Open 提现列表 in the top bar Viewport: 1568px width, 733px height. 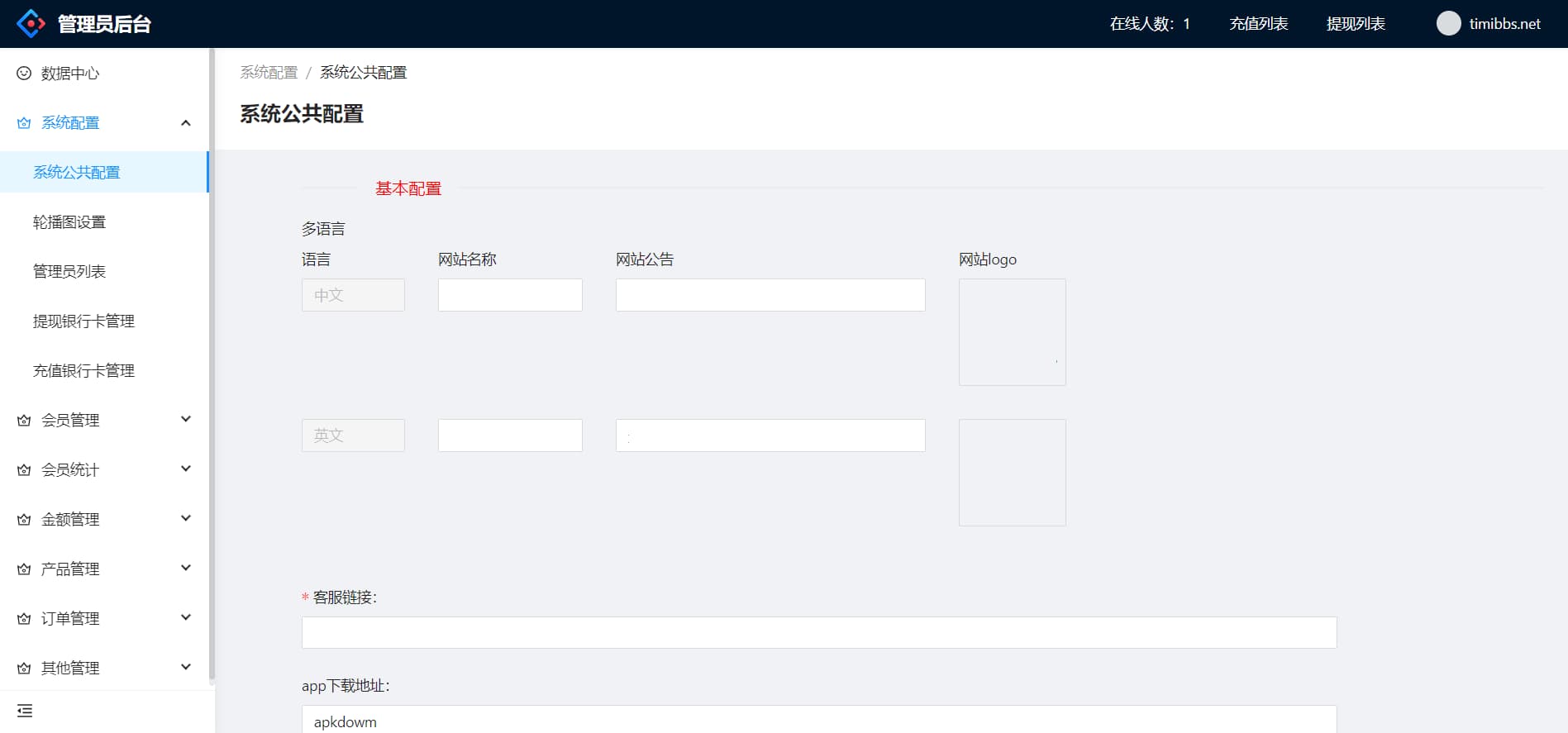(1356, 24)
